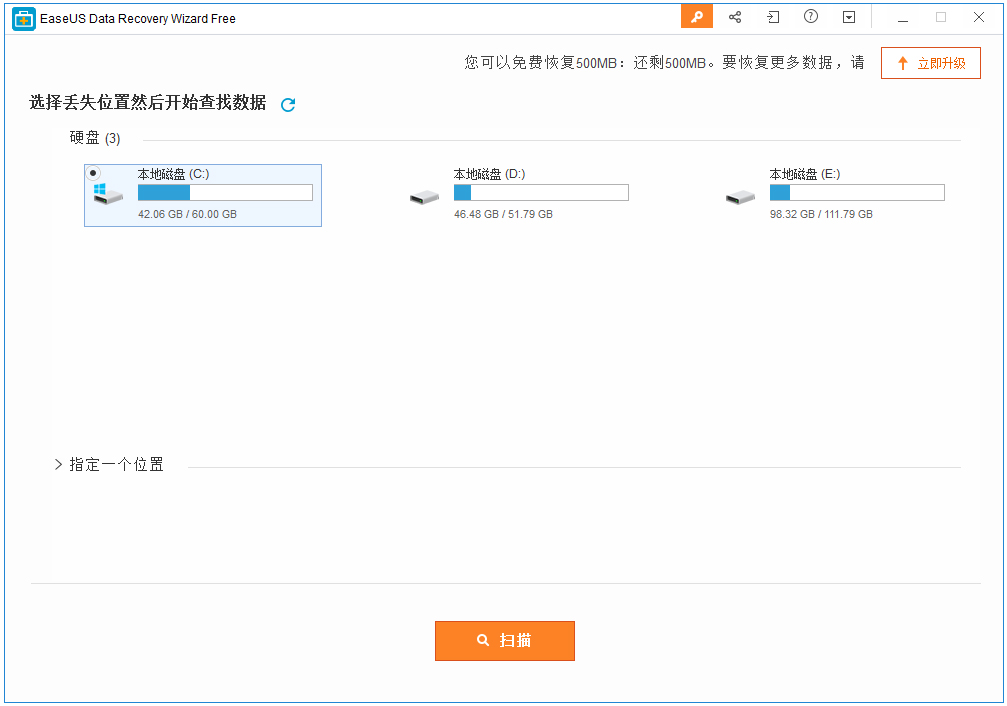Click the EaseUS app logo icon
This screenshot has width=1007, height=706.
24,19
